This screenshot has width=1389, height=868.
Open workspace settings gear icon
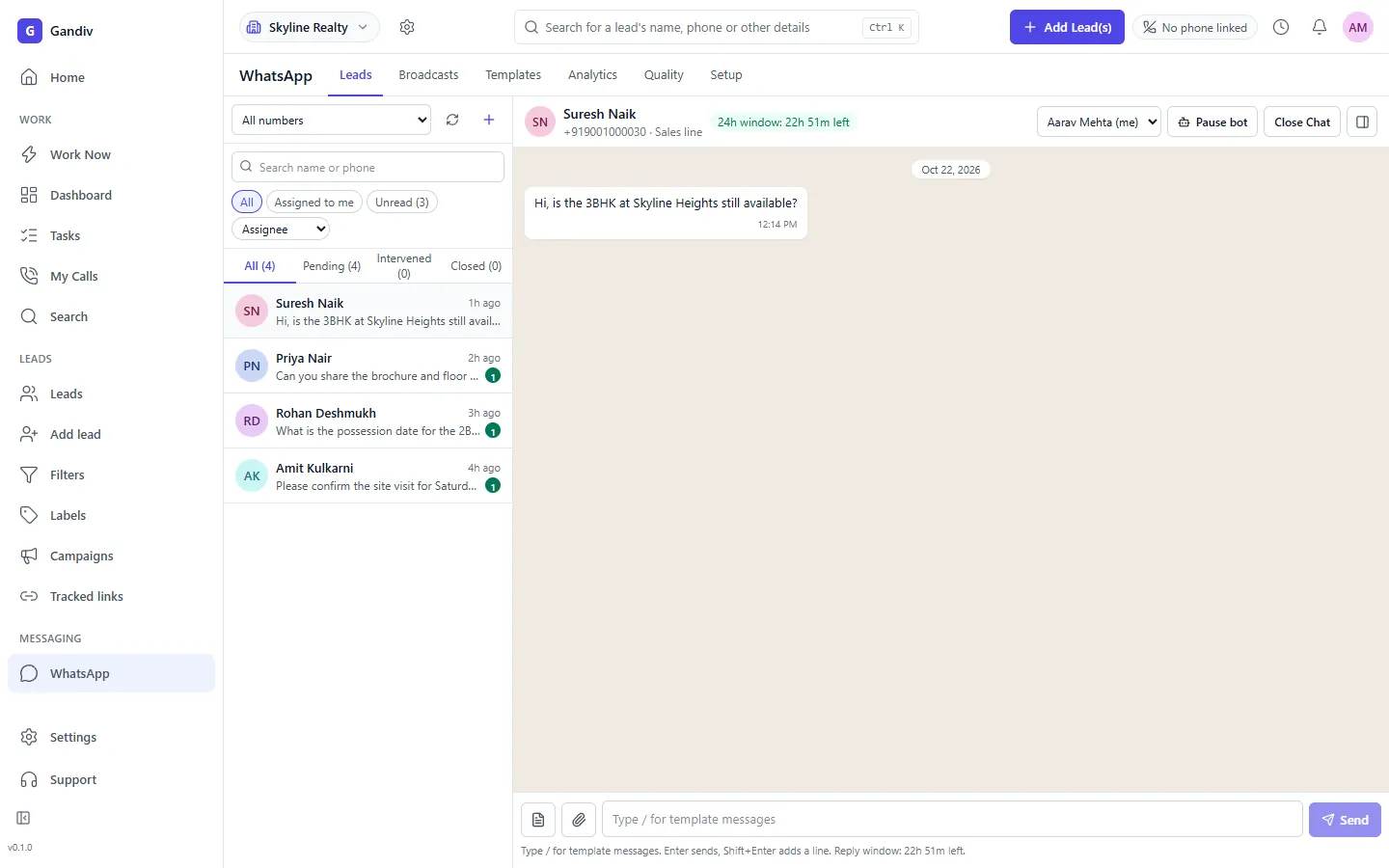[407, 27]
